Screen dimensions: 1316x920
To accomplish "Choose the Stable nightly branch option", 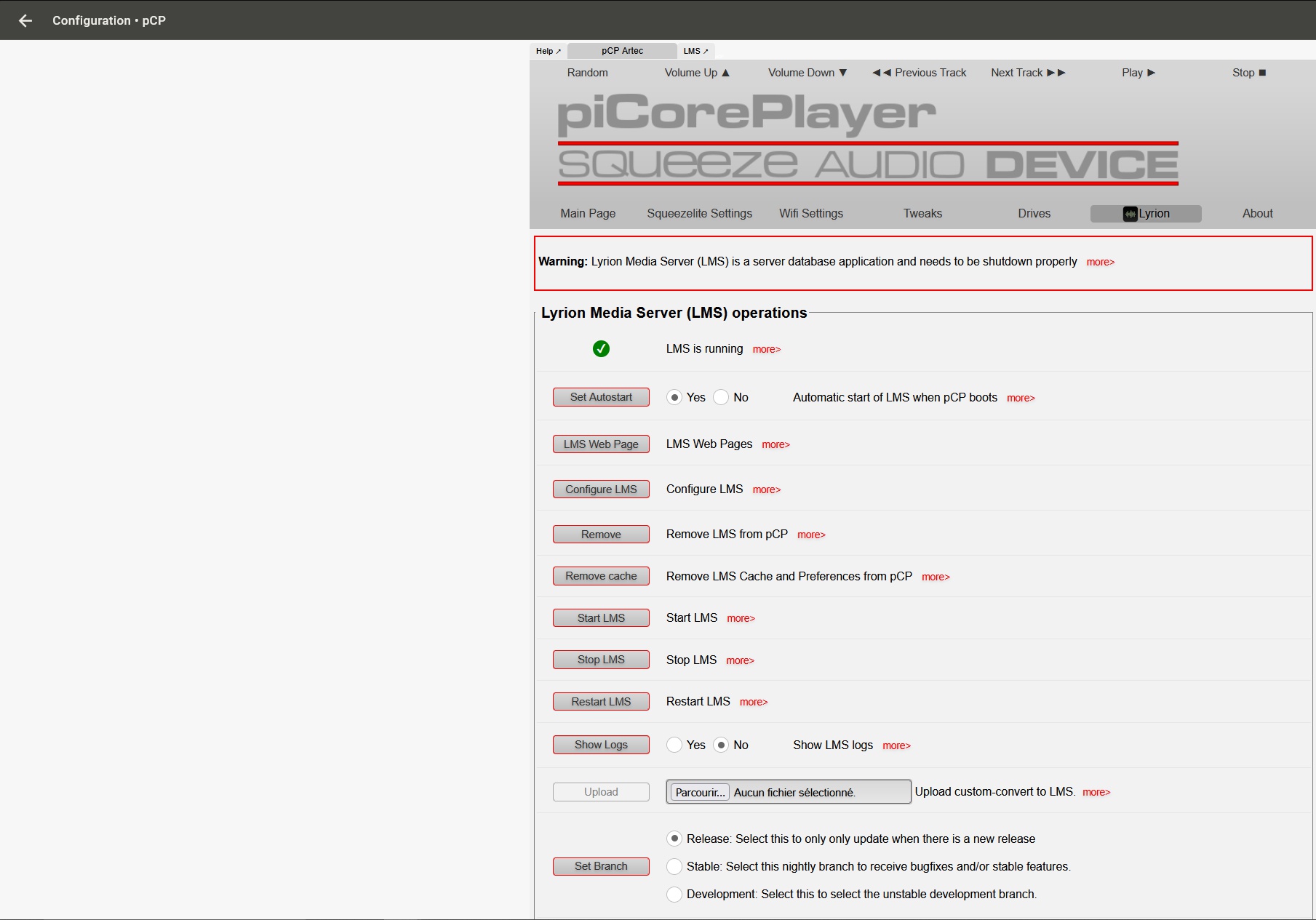I will click(674, 866).
